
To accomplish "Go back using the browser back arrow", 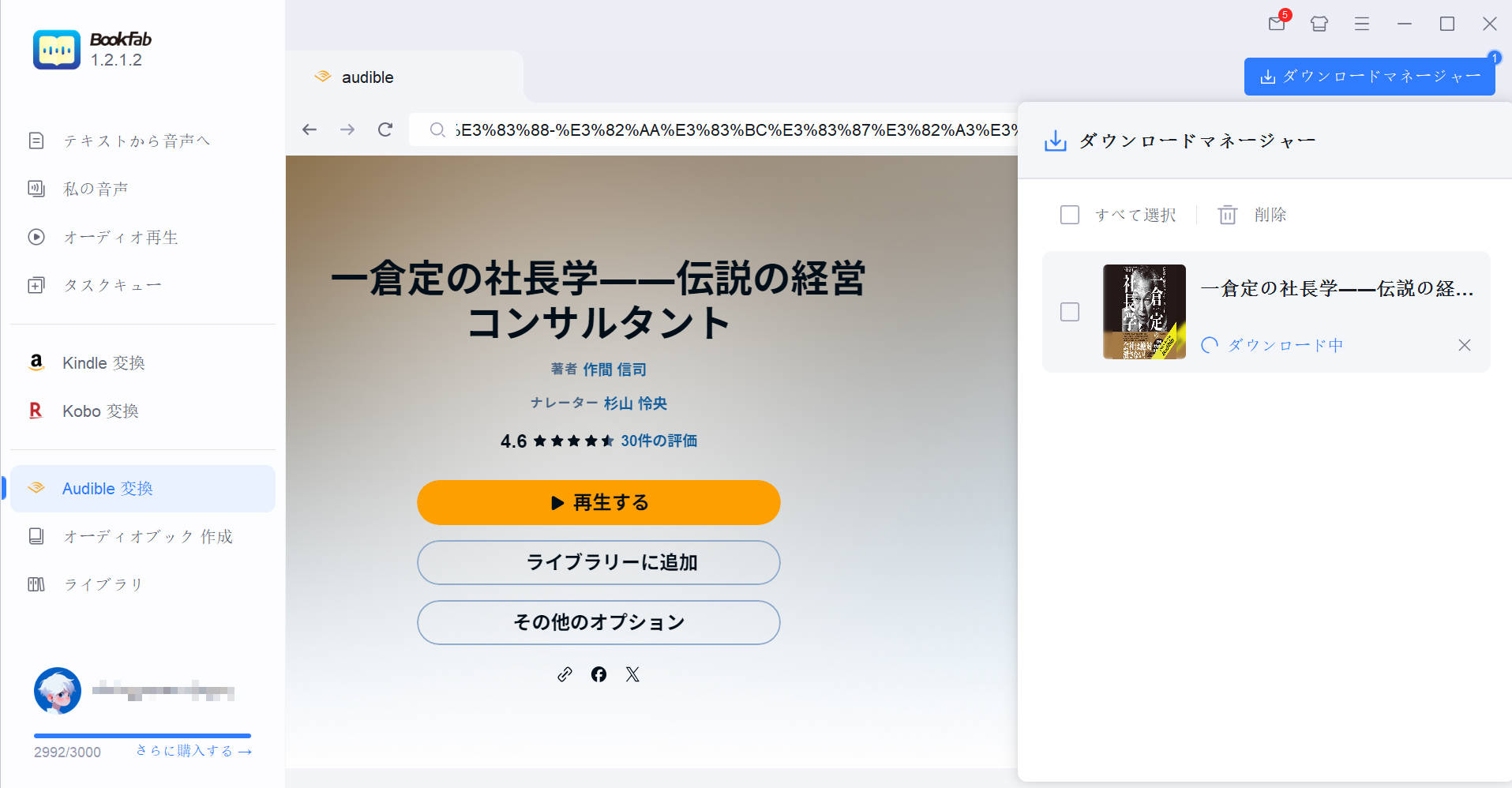I will coord(309,129).
